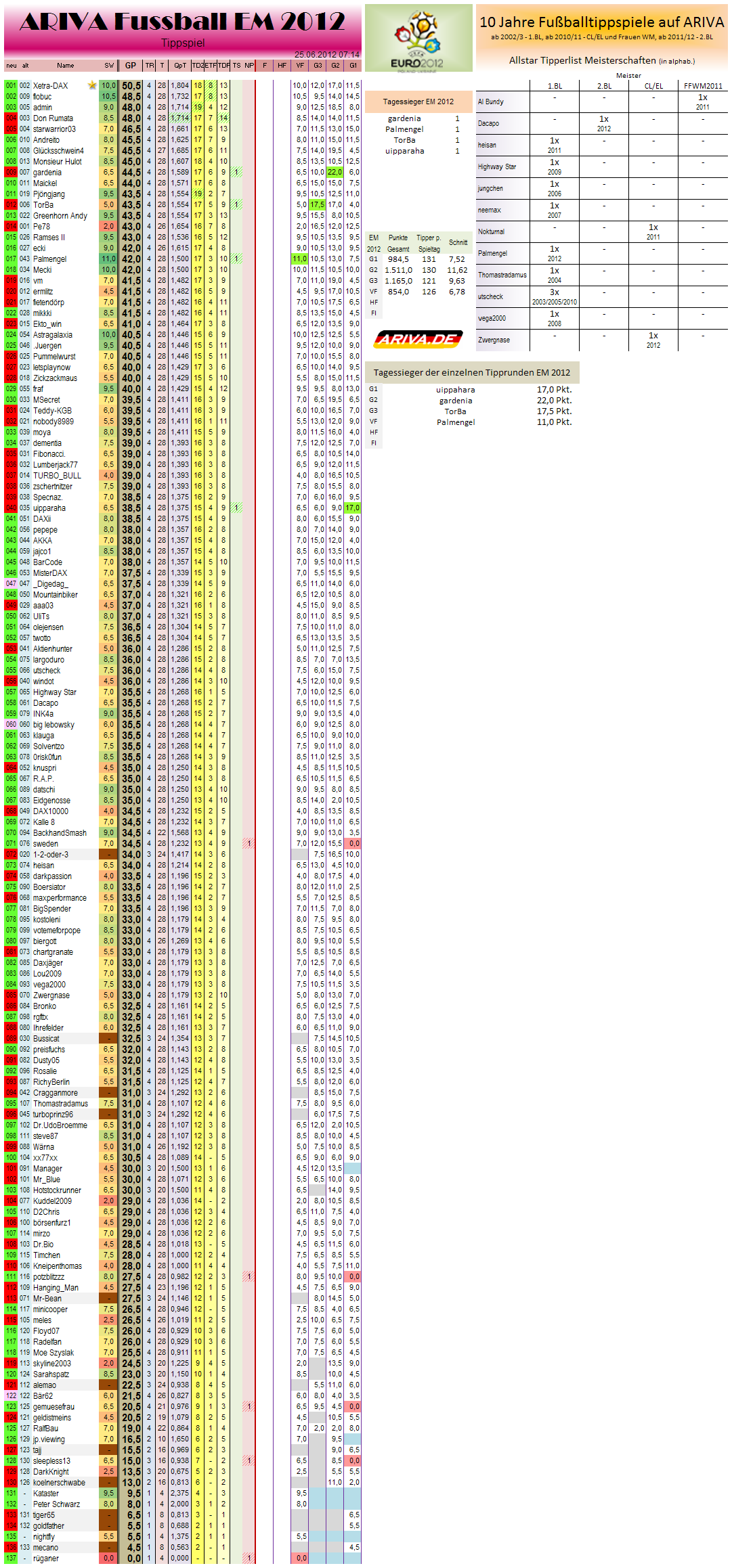Click the Thomastradamus row in Allstar table

pyautogui.click(x=502, y=275)
